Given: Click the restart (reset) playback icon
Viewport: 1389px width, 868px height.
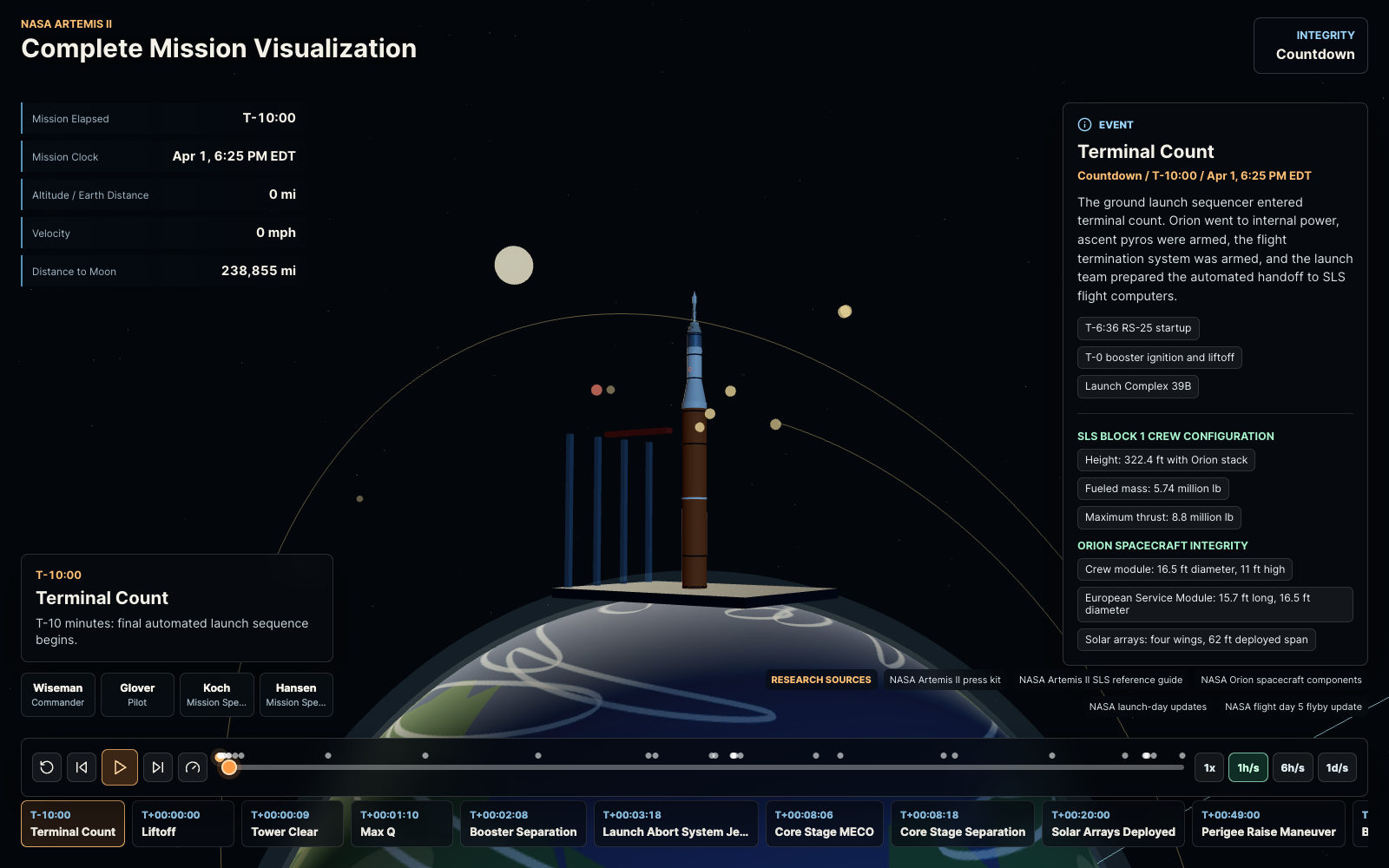Looking at the screenshot, I should (47, 767).
